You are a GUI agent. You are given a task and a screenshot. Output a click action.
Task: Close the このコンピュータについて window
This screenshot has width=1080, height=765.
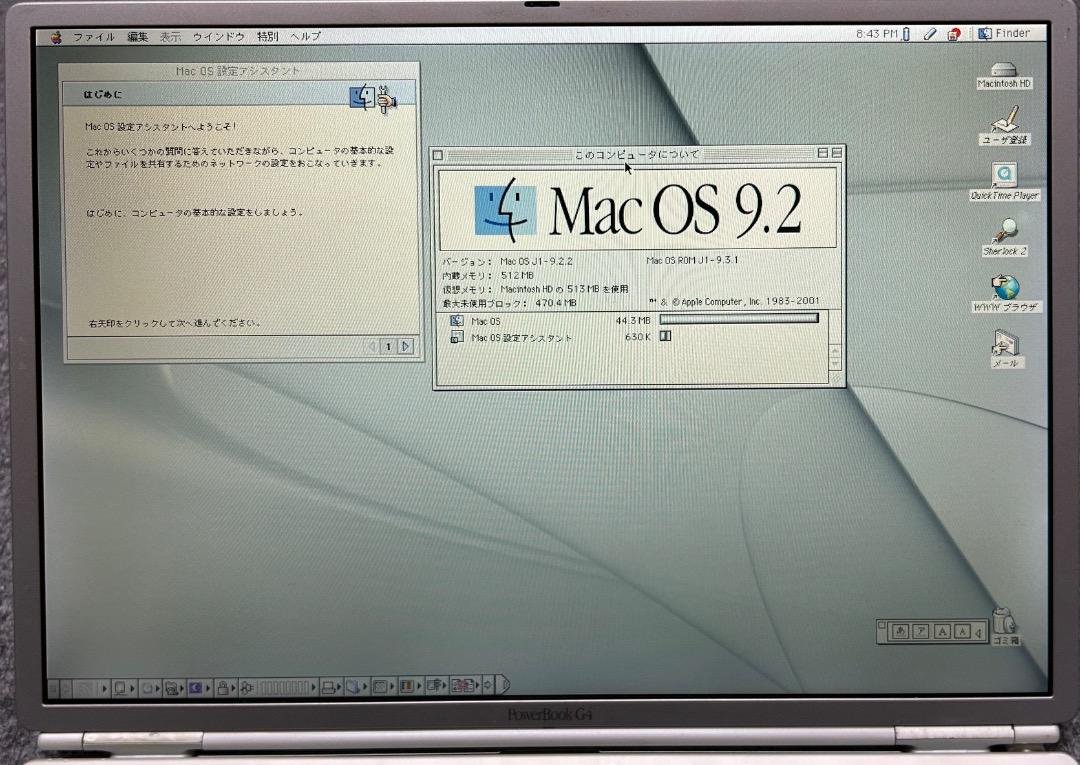point(438,155)
